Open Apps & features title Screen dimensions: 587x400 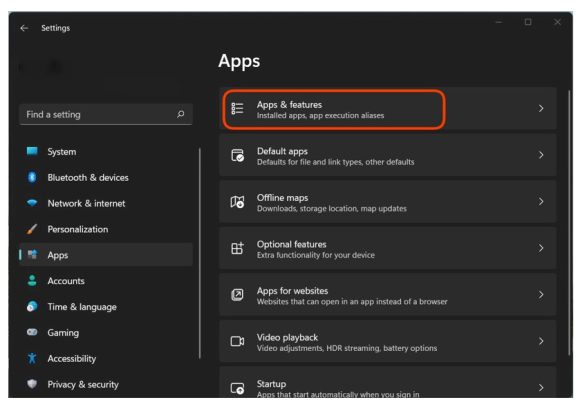[x=289, y=104]
